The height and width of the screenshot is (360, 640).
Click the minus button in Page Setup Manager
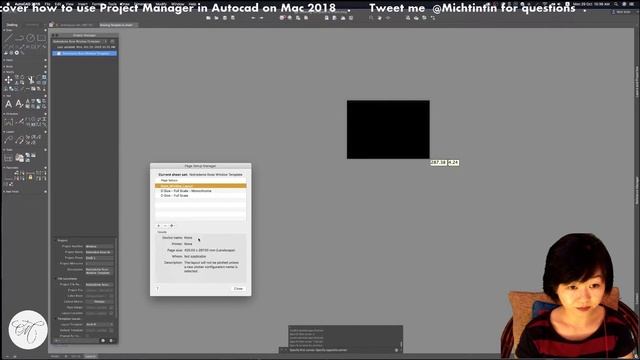tap(165, 226)
